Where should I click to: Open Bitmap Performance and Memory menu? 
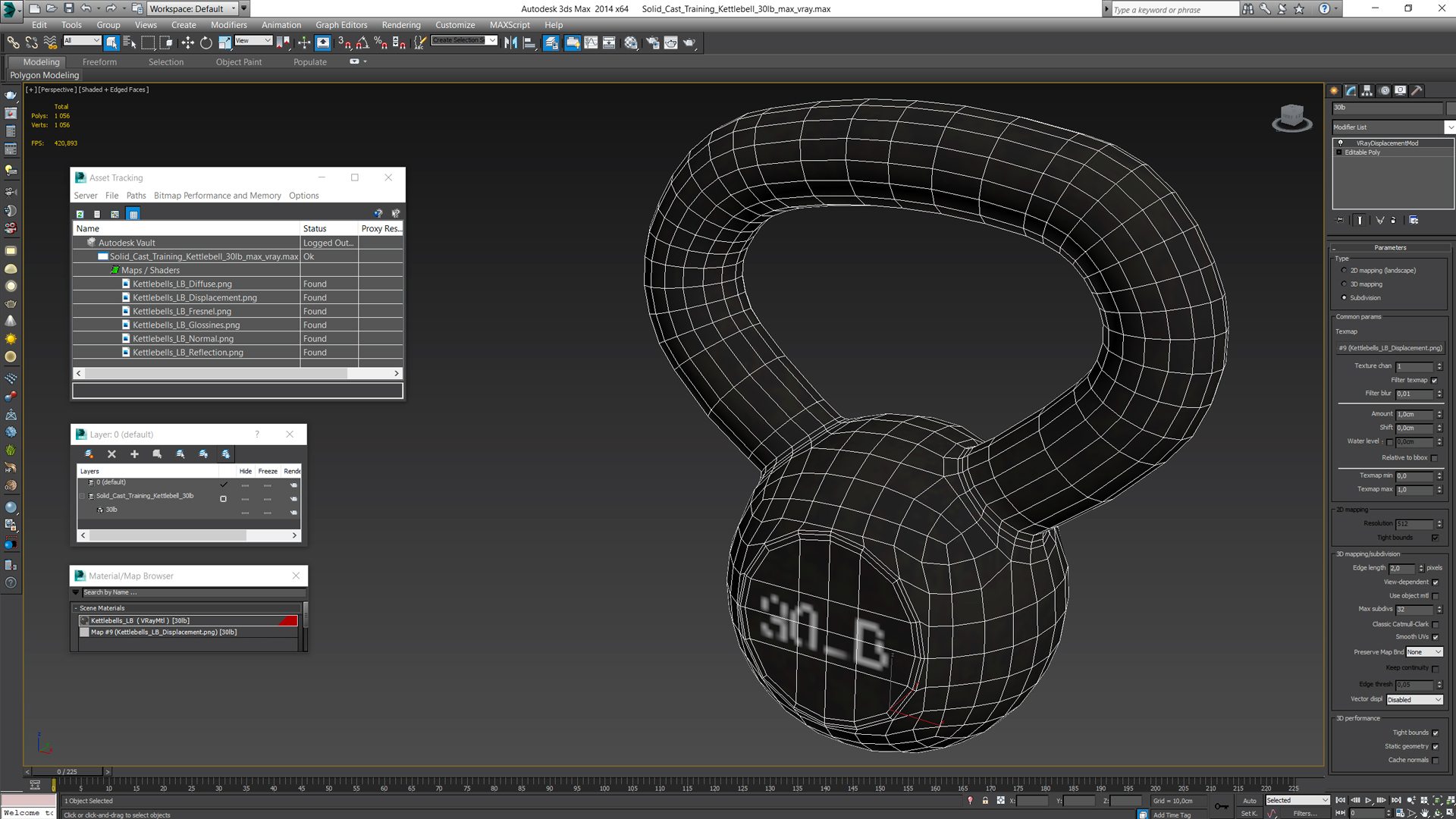pyautogui.click(x=217, y=195)
